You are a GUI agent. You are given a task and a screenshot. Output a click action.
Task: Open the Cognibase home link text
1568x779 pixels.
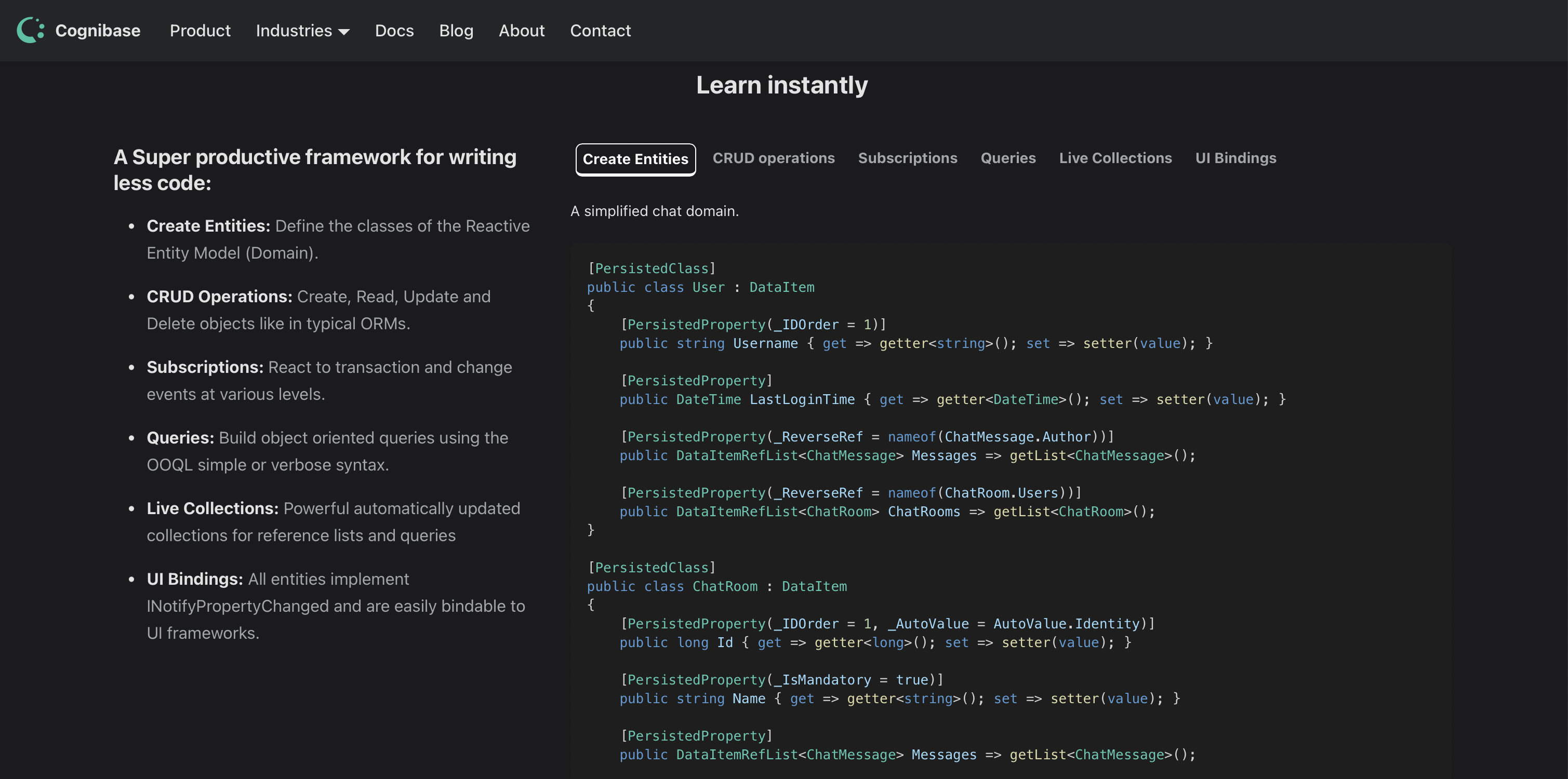coord(97,31)
